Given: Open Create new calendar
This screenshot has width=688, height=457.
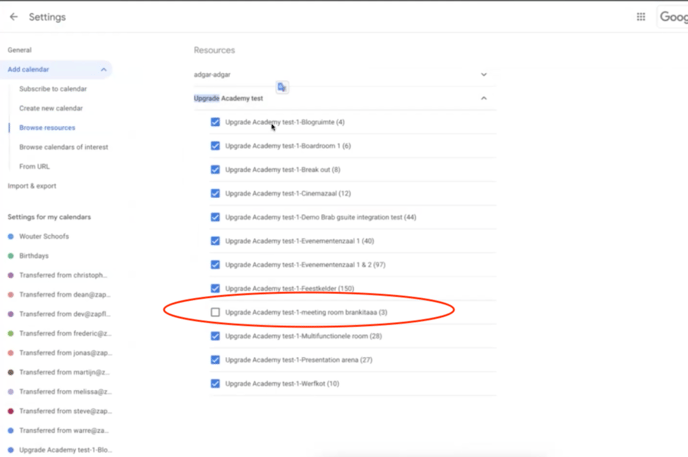Looking at the screenshot, I should tap(51, 108).
